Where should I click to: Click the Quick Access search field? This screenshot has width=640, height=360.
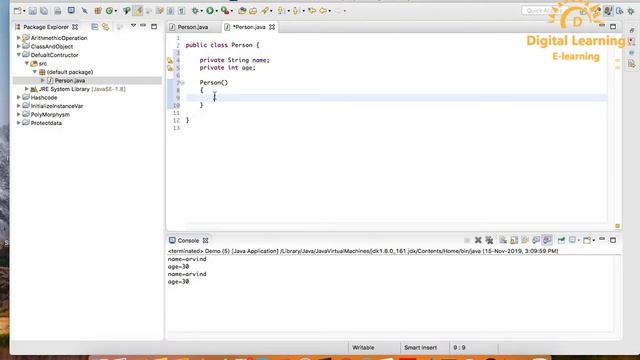(x=543, y=11)
